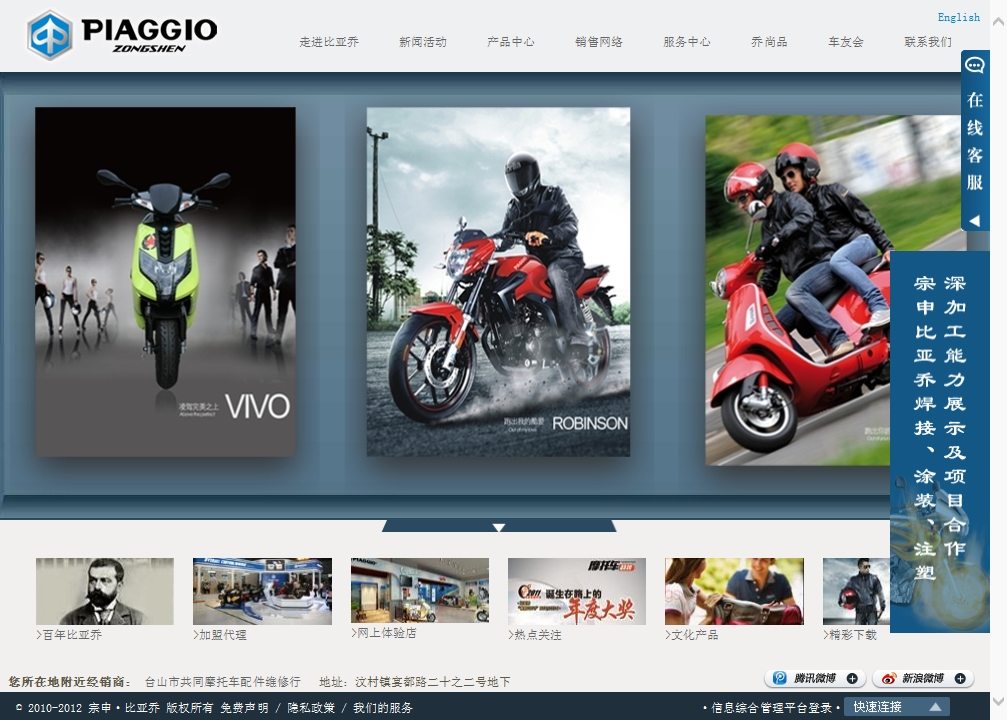This screenshot has height=720, width=1007.
Task: Click the online customer service chat bubble icon
Action: pos(974,66)
